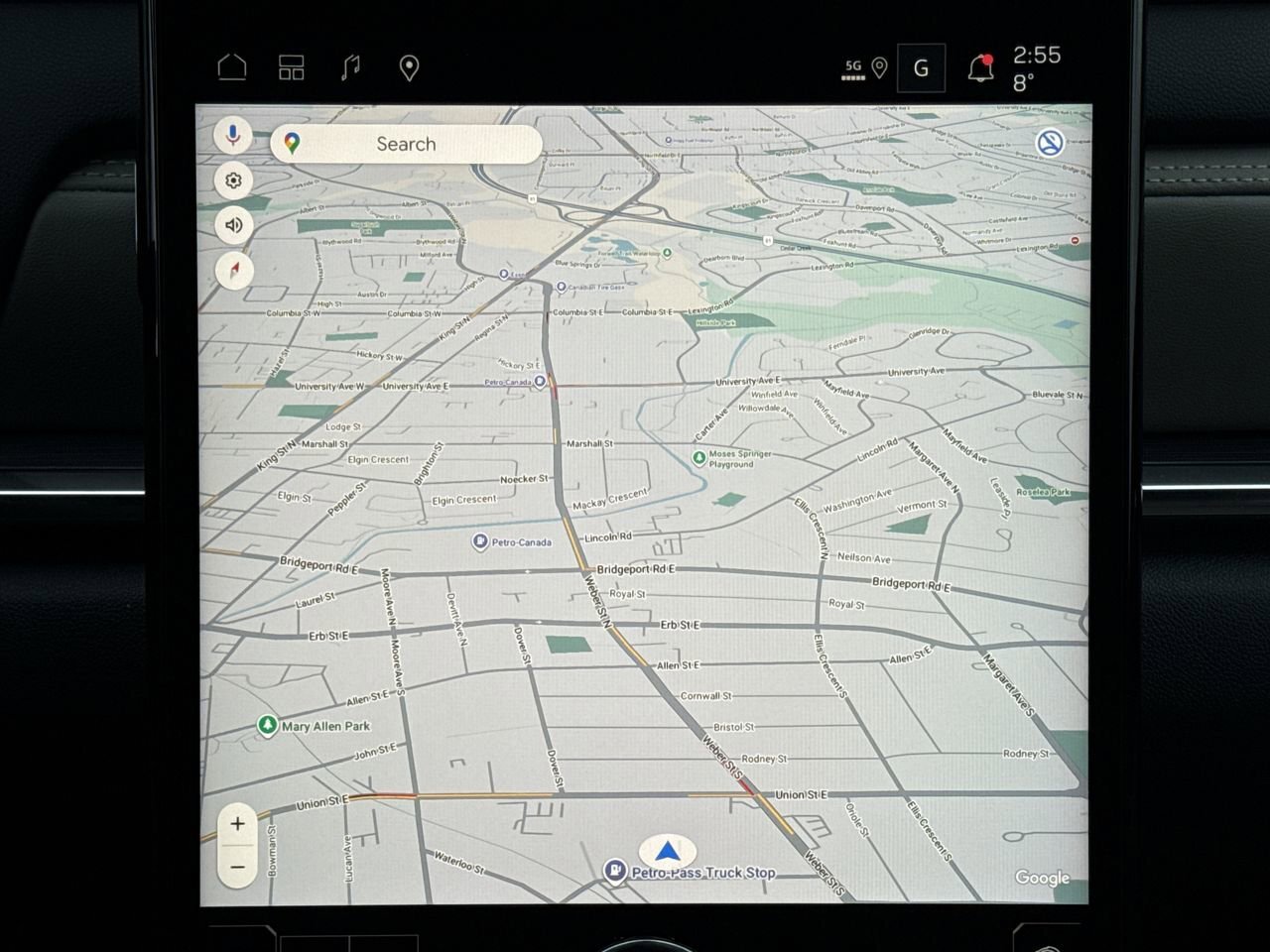This screenshot has height=952, width=1270.
Task: Open the navigation pin tab
Action: pos(409,67)
